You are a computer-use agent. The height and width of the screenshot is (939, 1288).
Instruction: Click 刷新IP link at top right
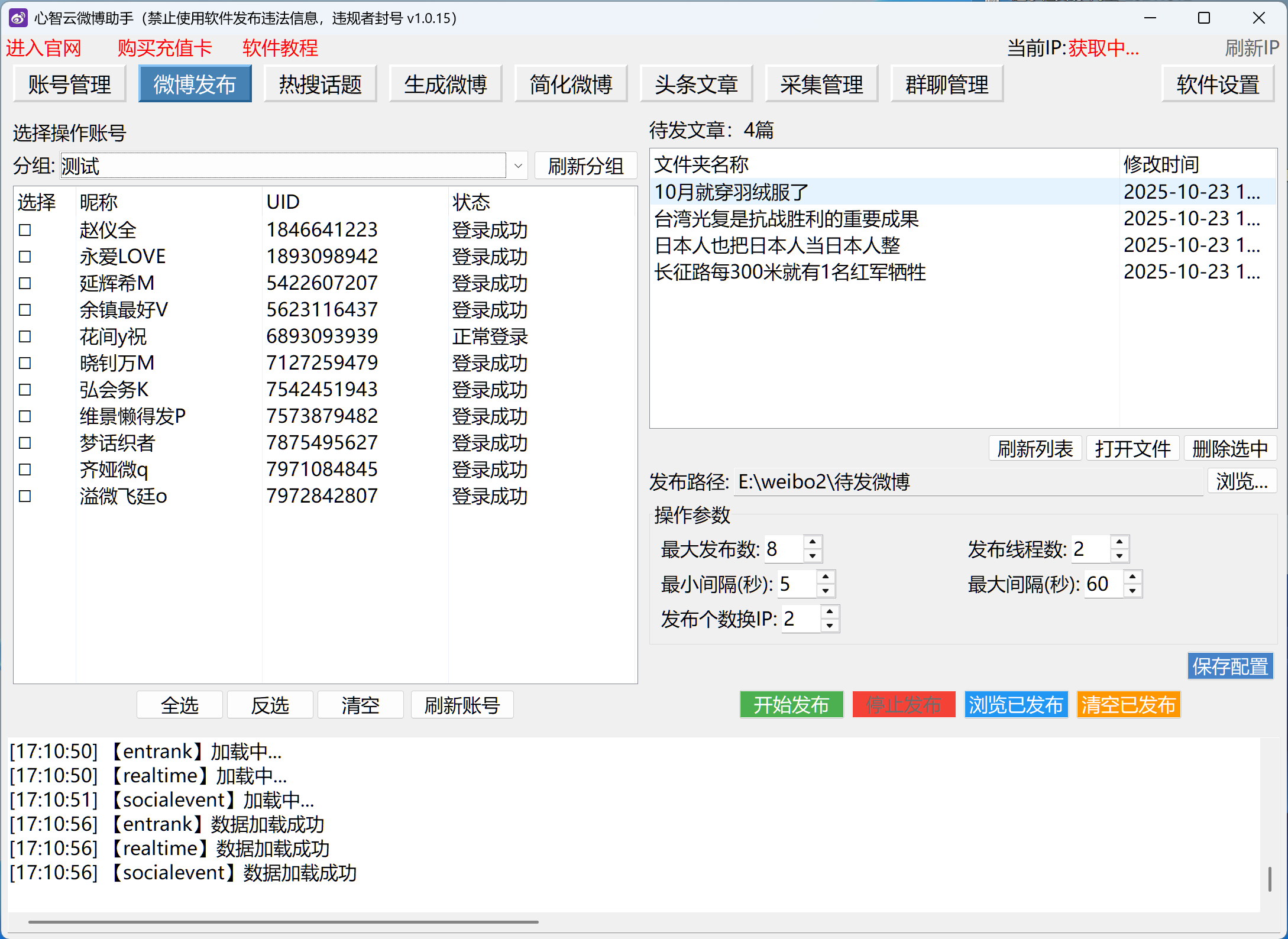click(1251, 48)
